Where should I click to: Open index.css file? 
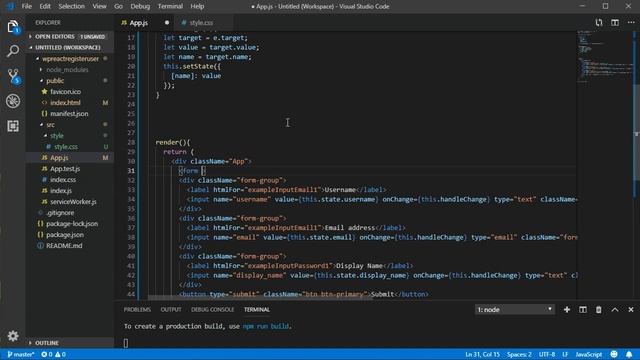tap(63, 180)
